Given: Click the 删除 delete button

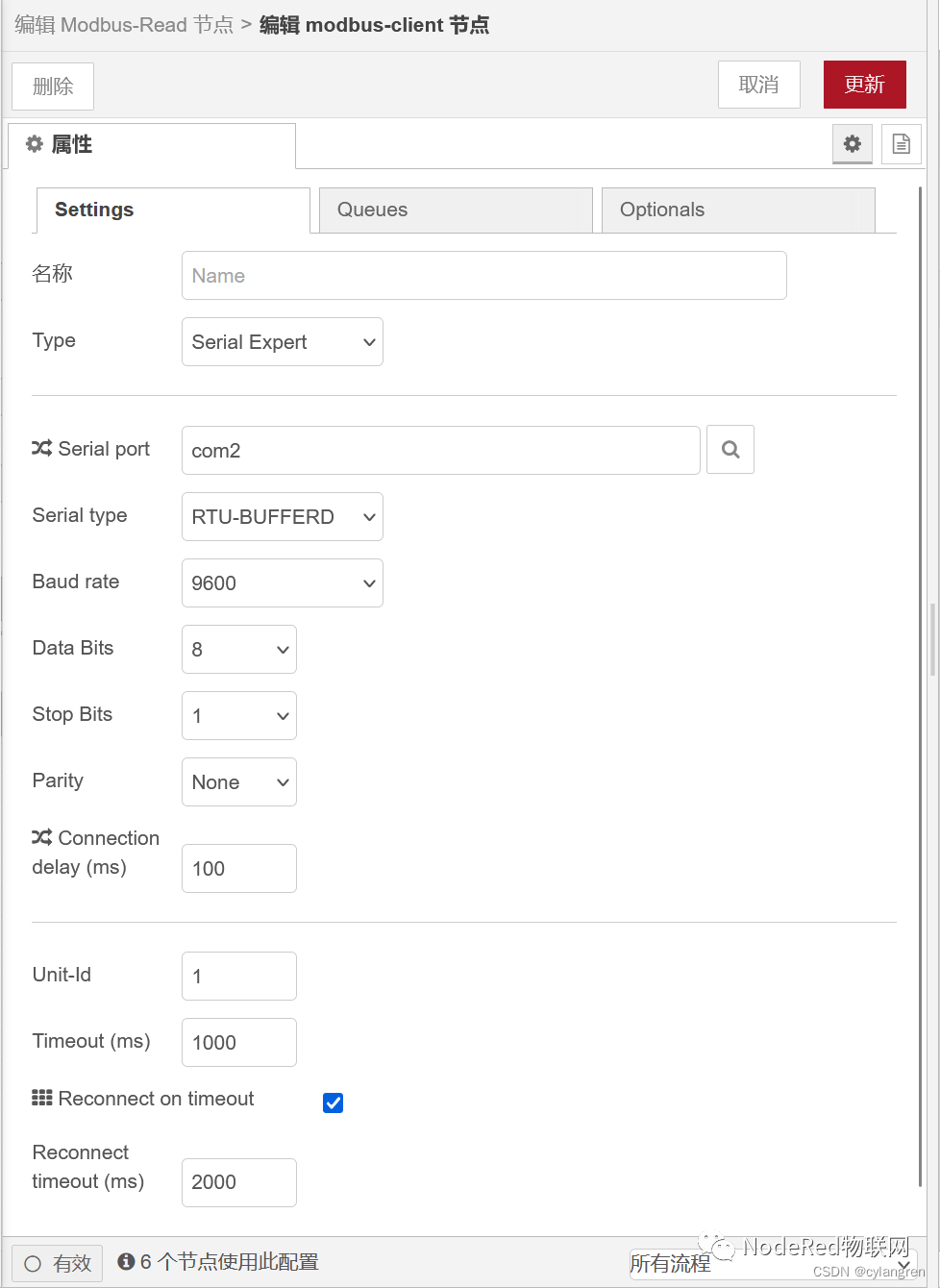Looking at the screenshot, I should click(53, 87).
